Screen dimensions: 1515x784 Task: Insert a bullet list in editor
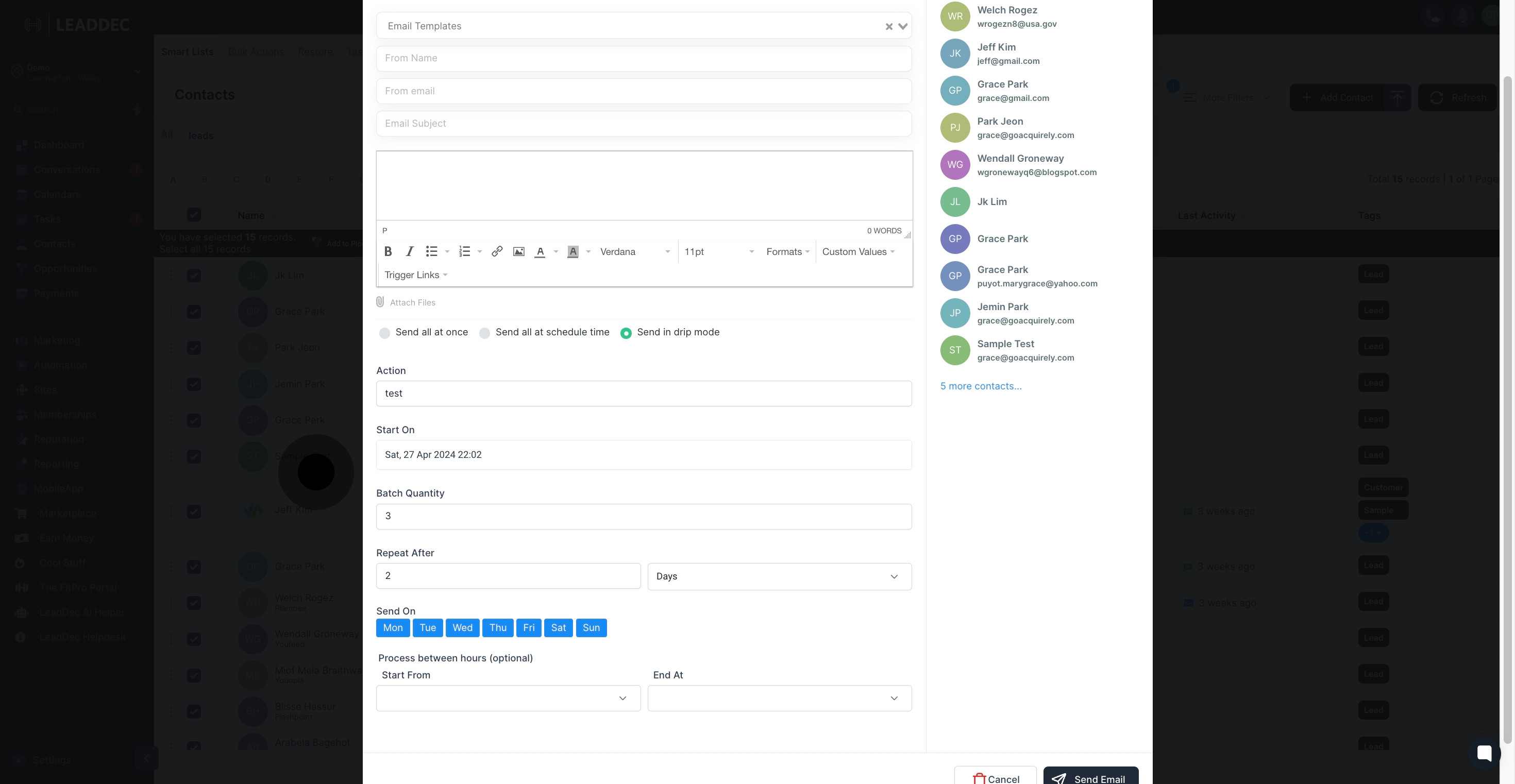pos(432,251)
